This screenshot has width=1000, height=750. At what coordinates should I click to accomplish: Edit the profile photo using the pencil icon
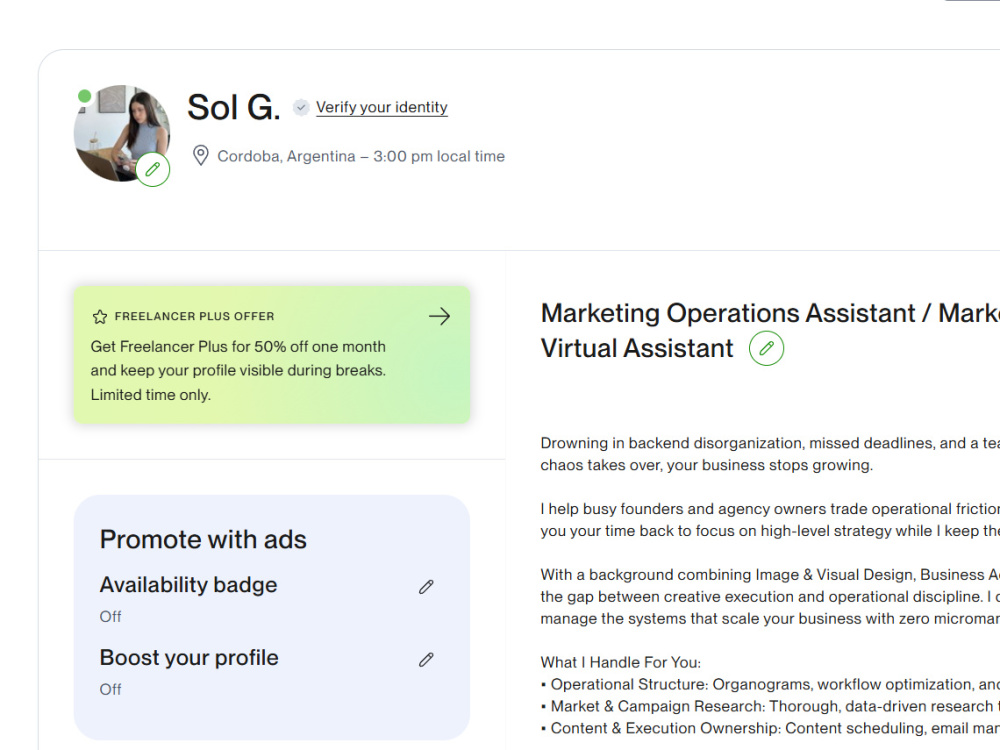tap(152, 169)
